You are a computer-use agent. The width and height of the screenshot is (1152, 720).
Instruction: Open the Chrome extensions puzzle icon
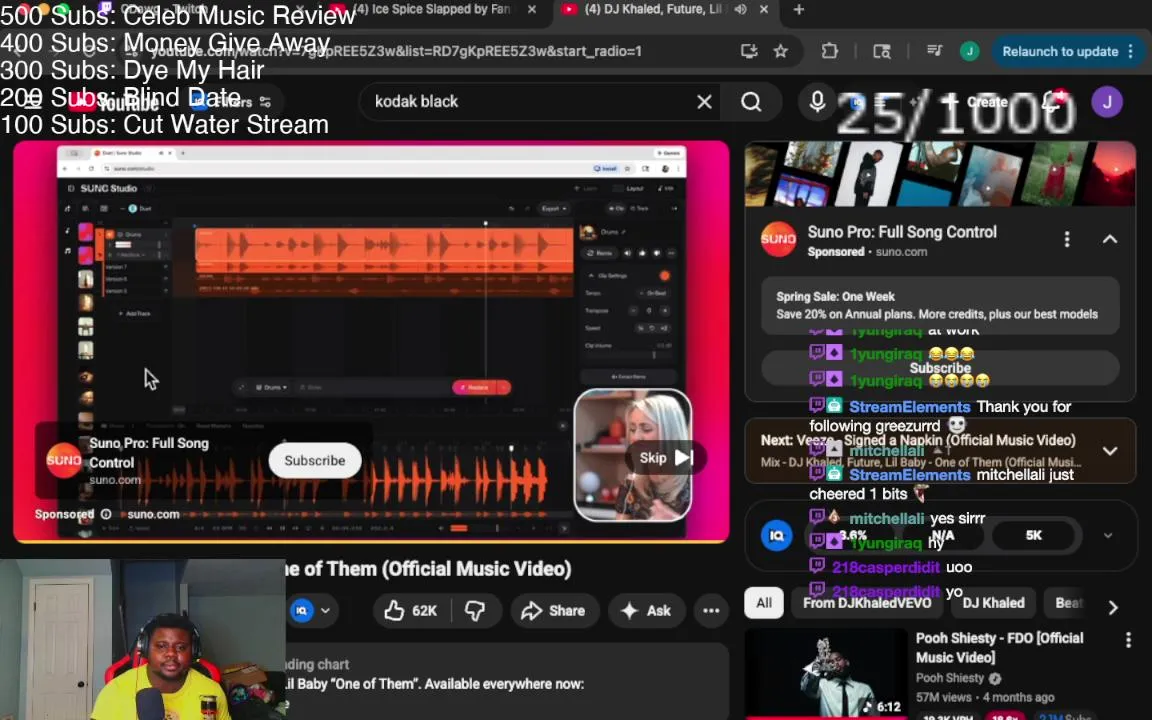pos(829,51)
